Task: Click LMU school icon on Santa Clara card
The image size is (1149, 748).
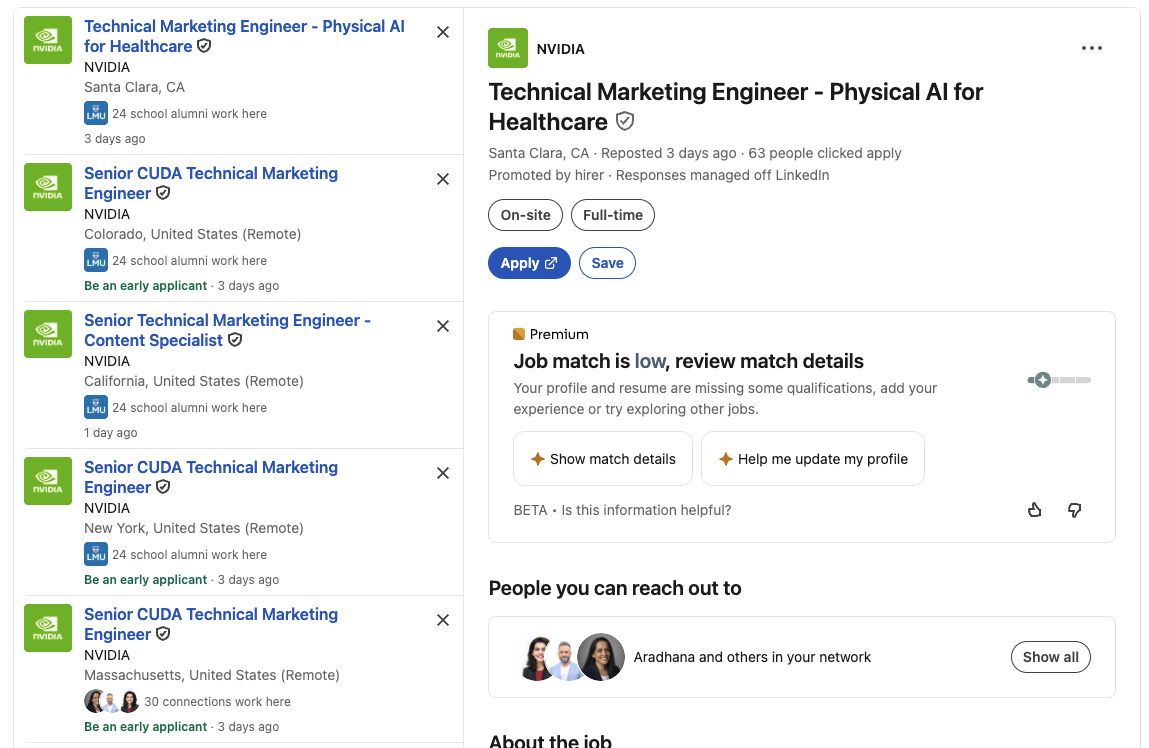Action: click(x=96, y=114)
